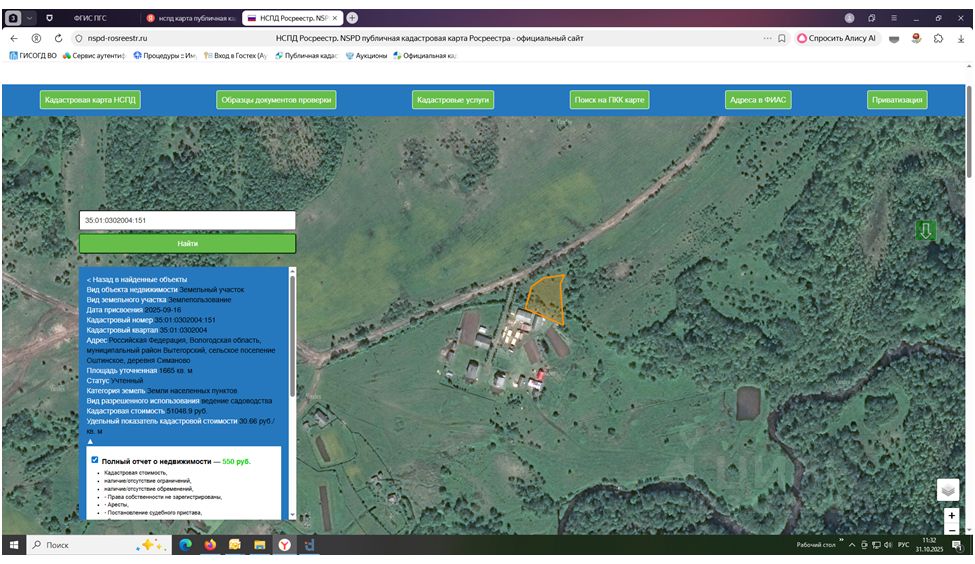Close the НСПД Росреестр tab
Viewport: 975px width, 564px height.
pyautogui.click(x=335, y=18)
